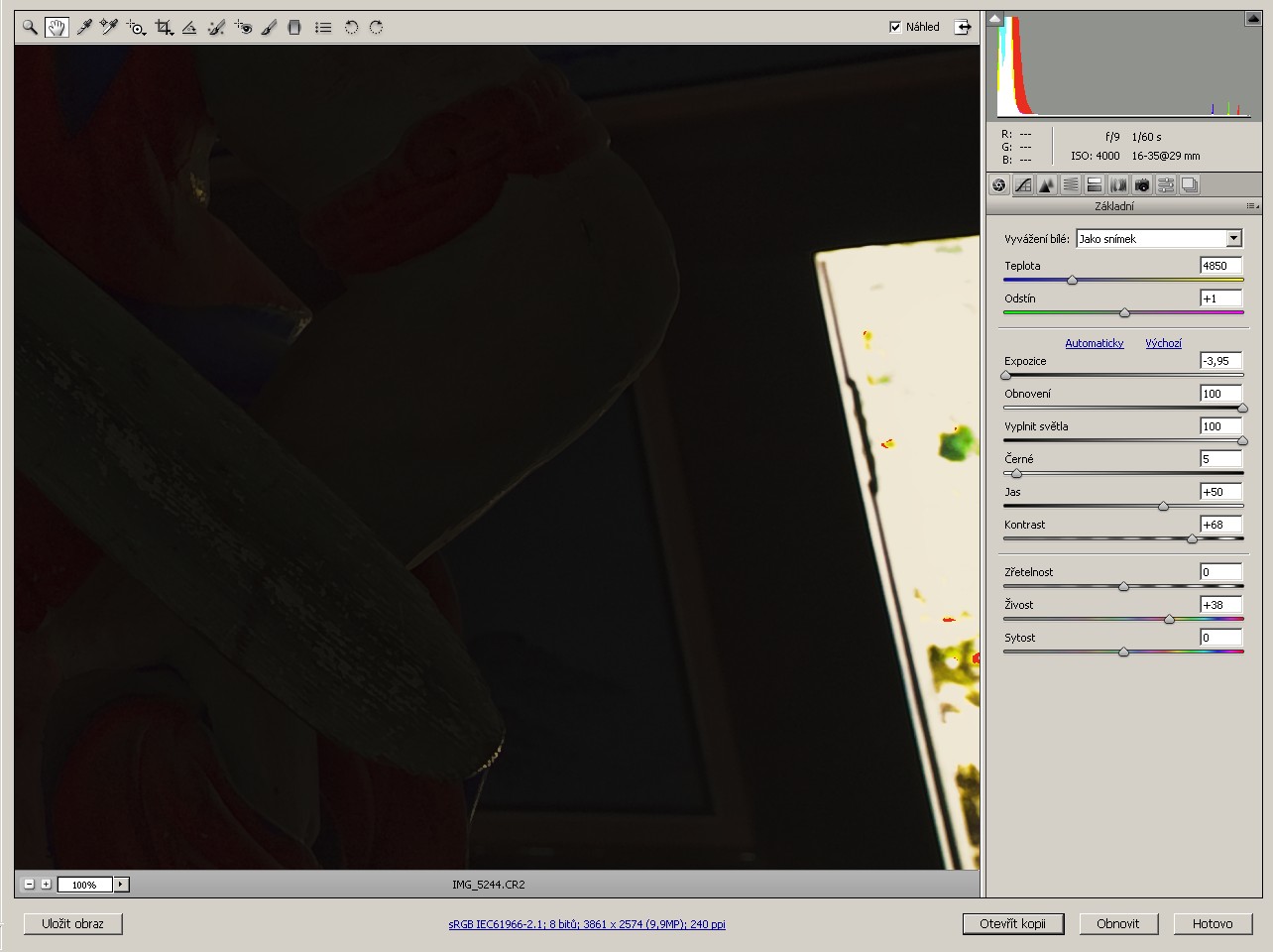1273x952 pixels.
Task: Select the Zoom tool
Action: (30, 28)
